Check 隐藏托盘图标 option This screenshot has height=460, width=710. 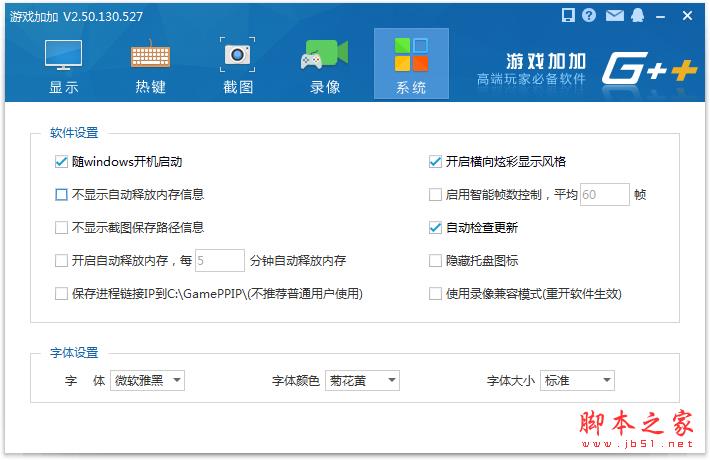[x=435, y=260]
